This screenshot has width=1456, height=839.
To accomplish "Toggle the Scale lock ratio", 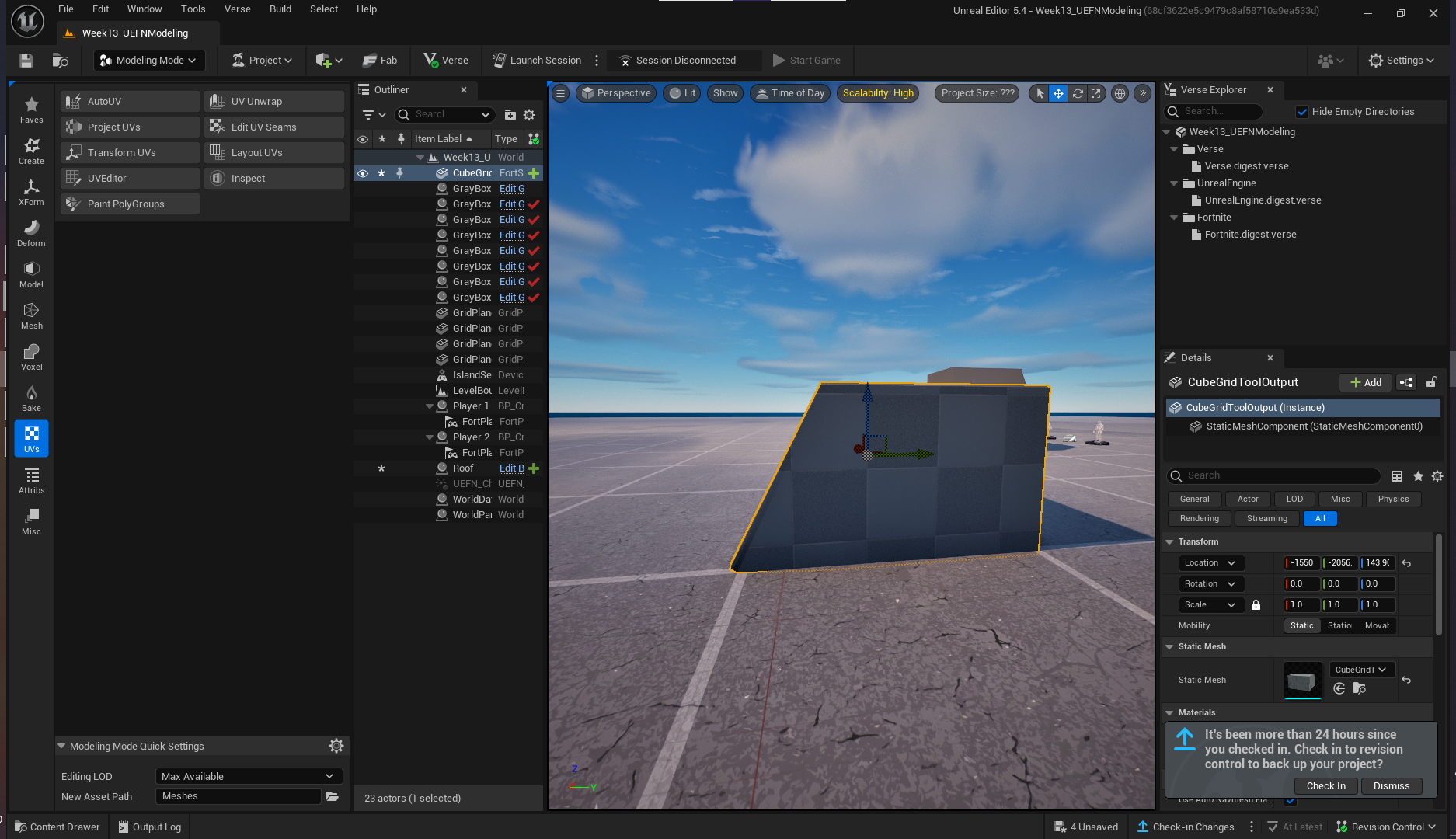I will pos(1256,604).
